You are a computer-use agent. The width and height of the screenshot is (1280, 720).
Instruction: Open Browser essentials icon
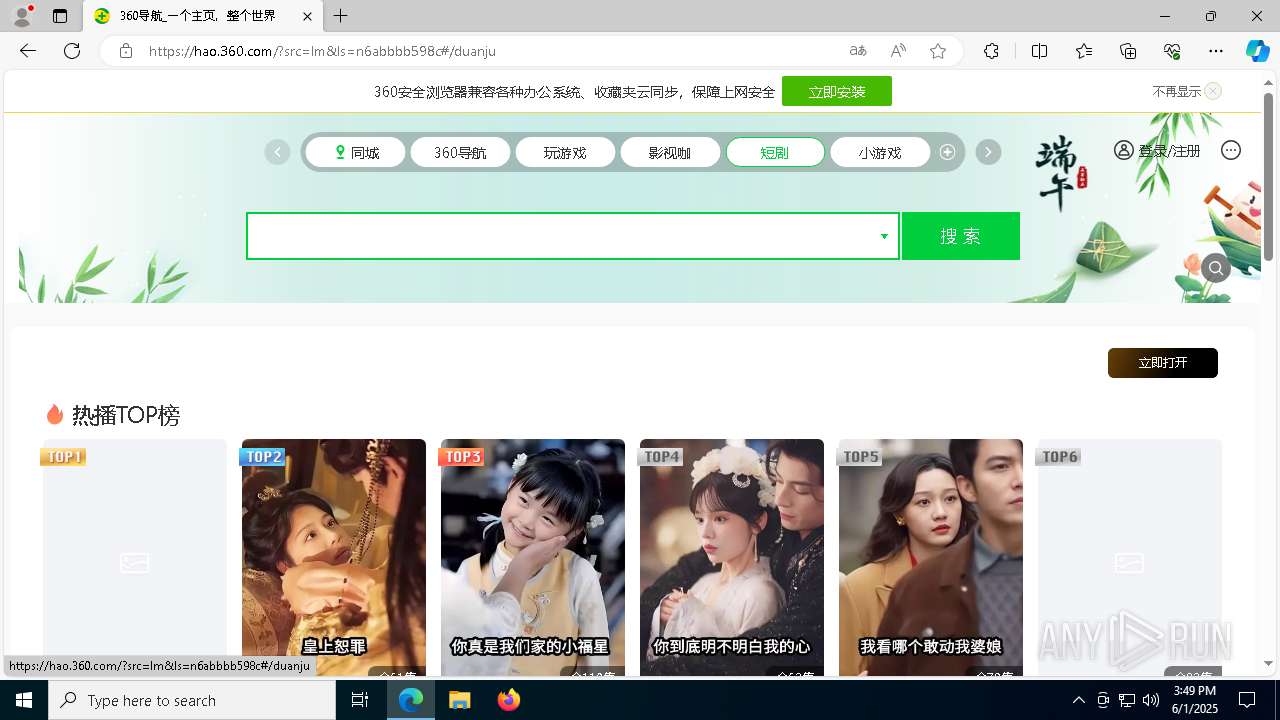(1172, 51)
